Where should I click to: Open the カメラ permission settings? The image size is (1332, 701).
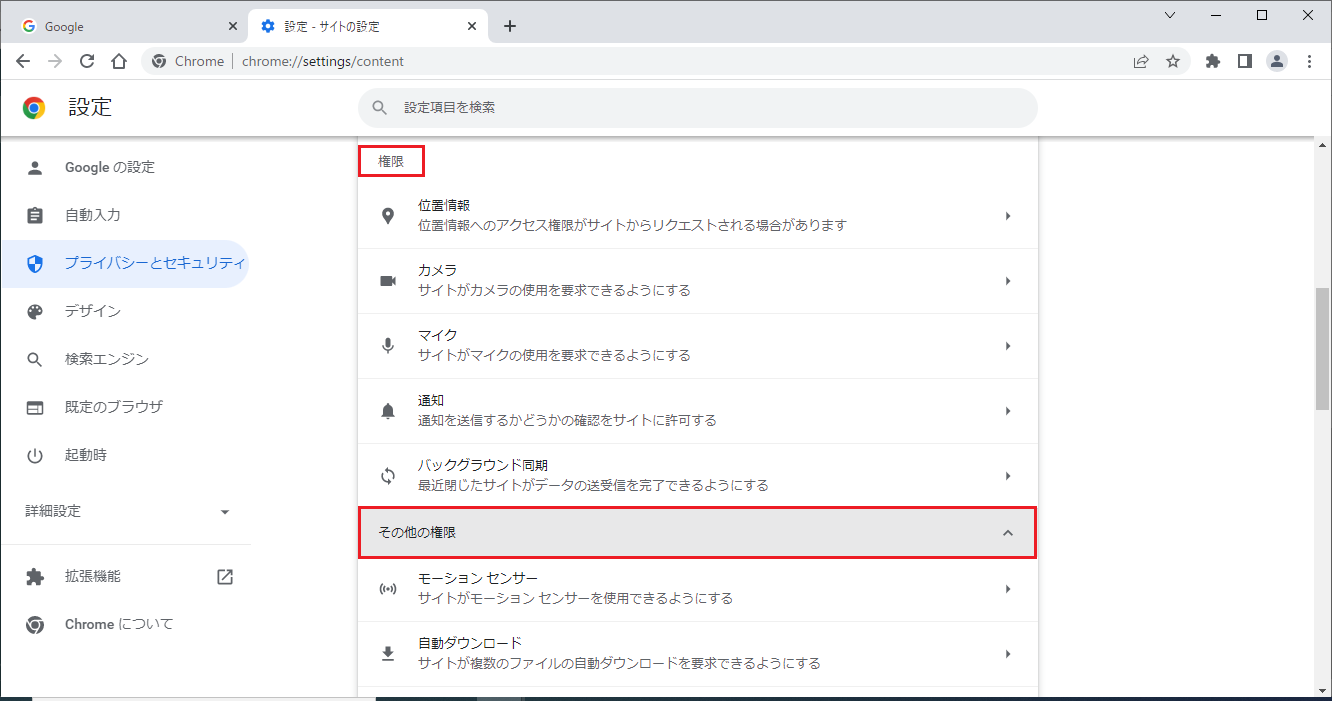[697, 281]
